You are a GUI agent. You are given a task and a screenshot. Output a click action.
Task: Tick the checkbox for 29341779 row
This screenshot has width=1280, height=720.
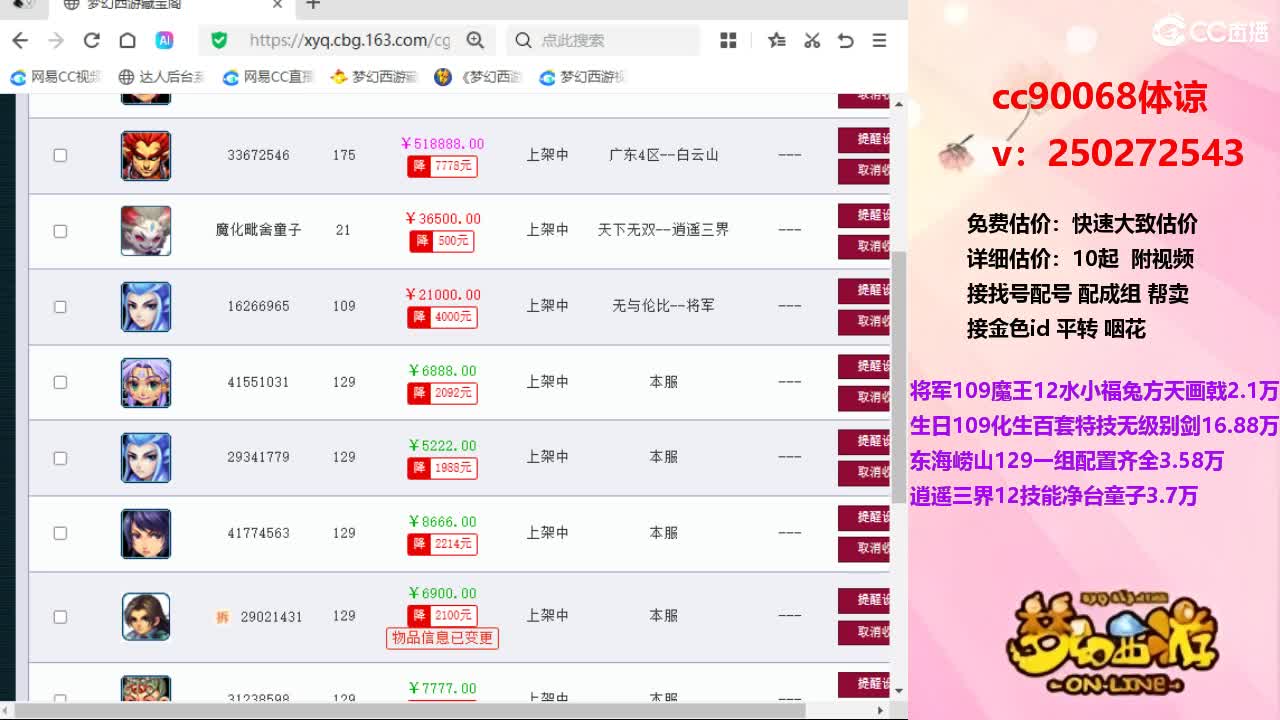click(x=60, y=458)
